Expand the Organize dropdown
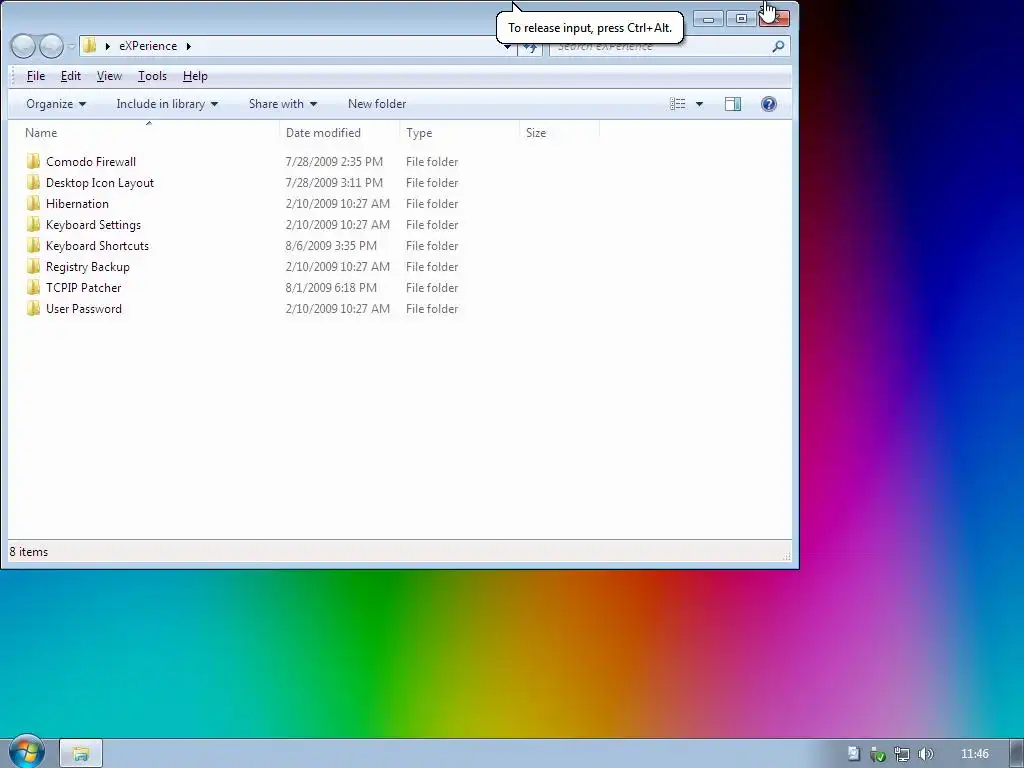 (x=56, y=104)
